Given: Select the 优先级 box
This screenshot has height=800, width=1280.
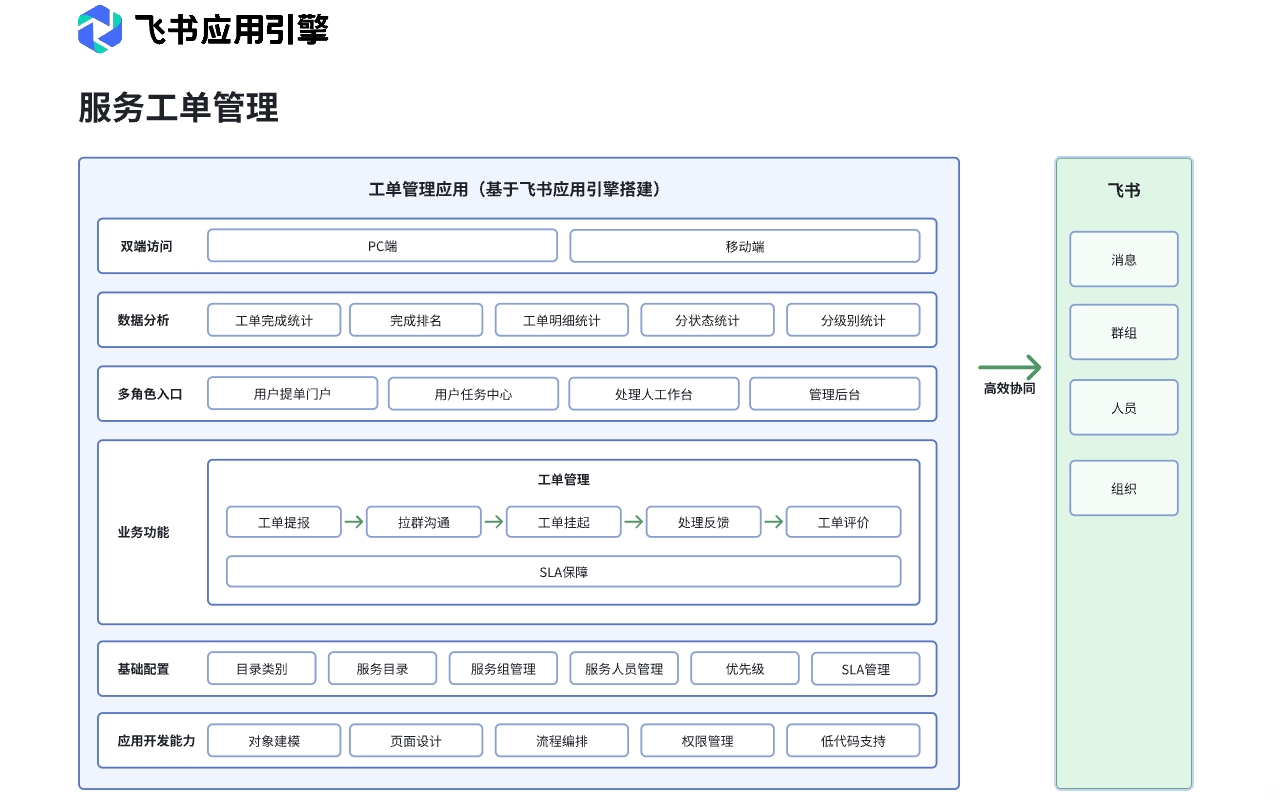Looking at the screenshot, I should 745,669.
